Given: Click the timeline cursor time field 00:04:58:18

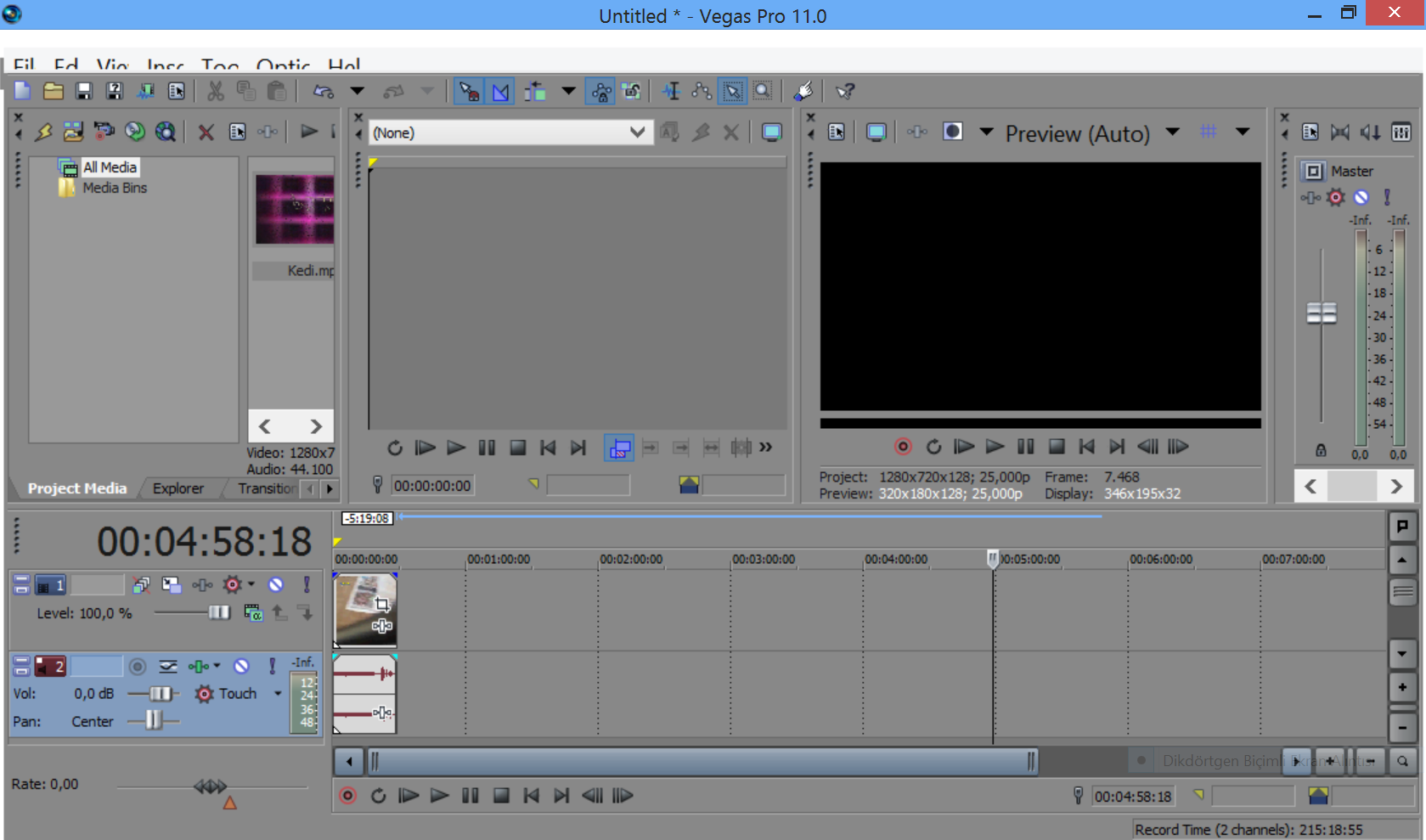Looking at the screenshot, I should (x=1133, y=796).
